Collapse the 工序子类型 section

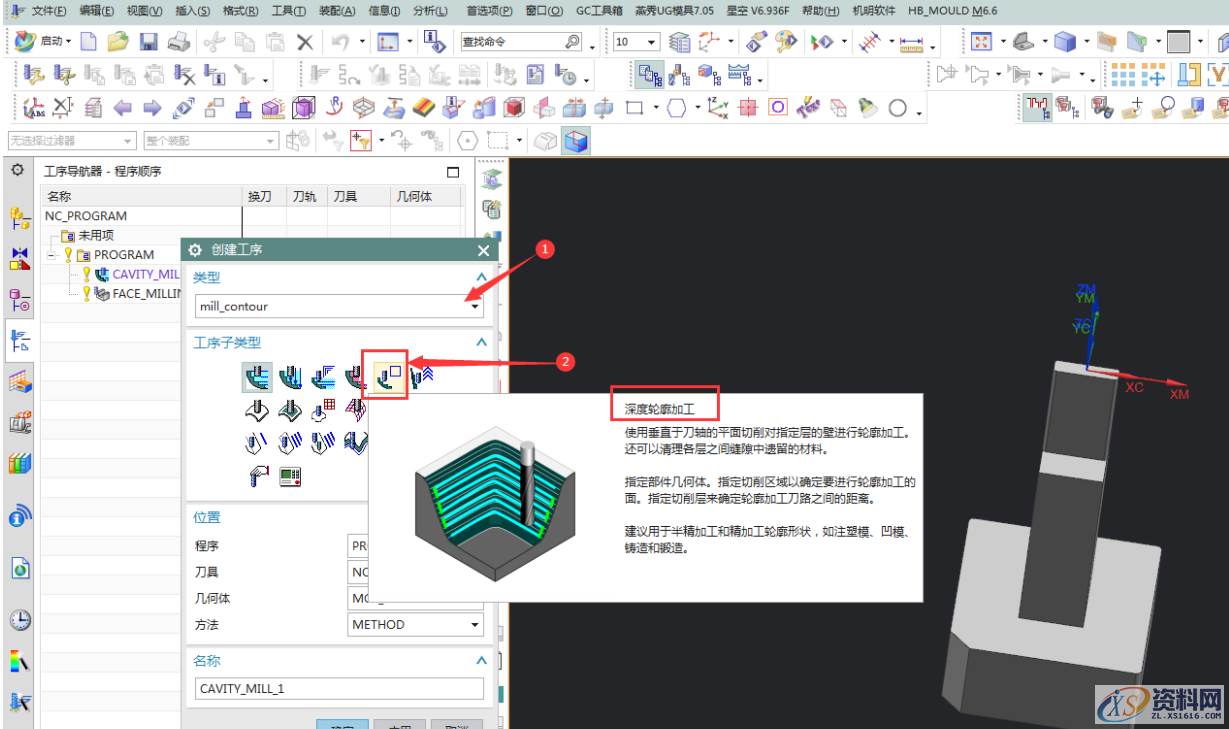pyautogui.click(x=481, y=341)
